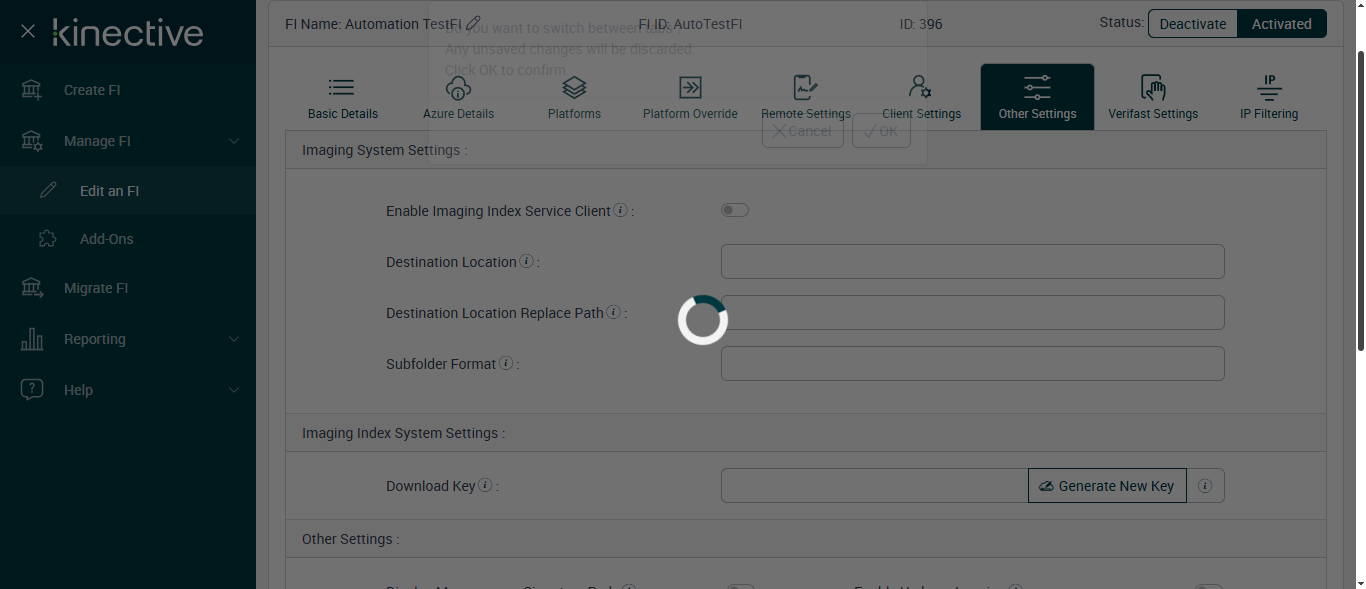
Task: Click the 'ID: 396' text
Action: click(921, 24)
